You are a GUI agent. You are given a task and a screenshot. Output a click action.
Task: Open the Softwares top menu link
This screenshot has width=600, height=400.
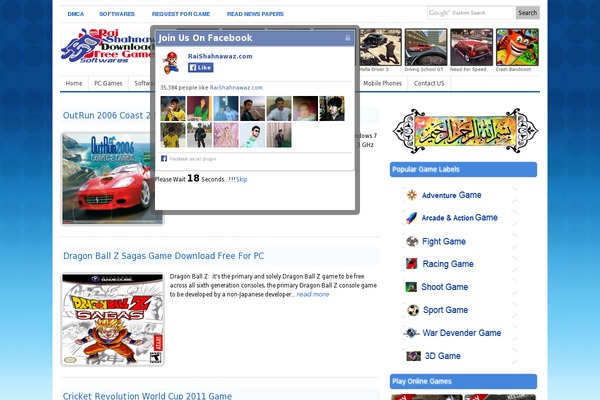(x=117, y=14)
